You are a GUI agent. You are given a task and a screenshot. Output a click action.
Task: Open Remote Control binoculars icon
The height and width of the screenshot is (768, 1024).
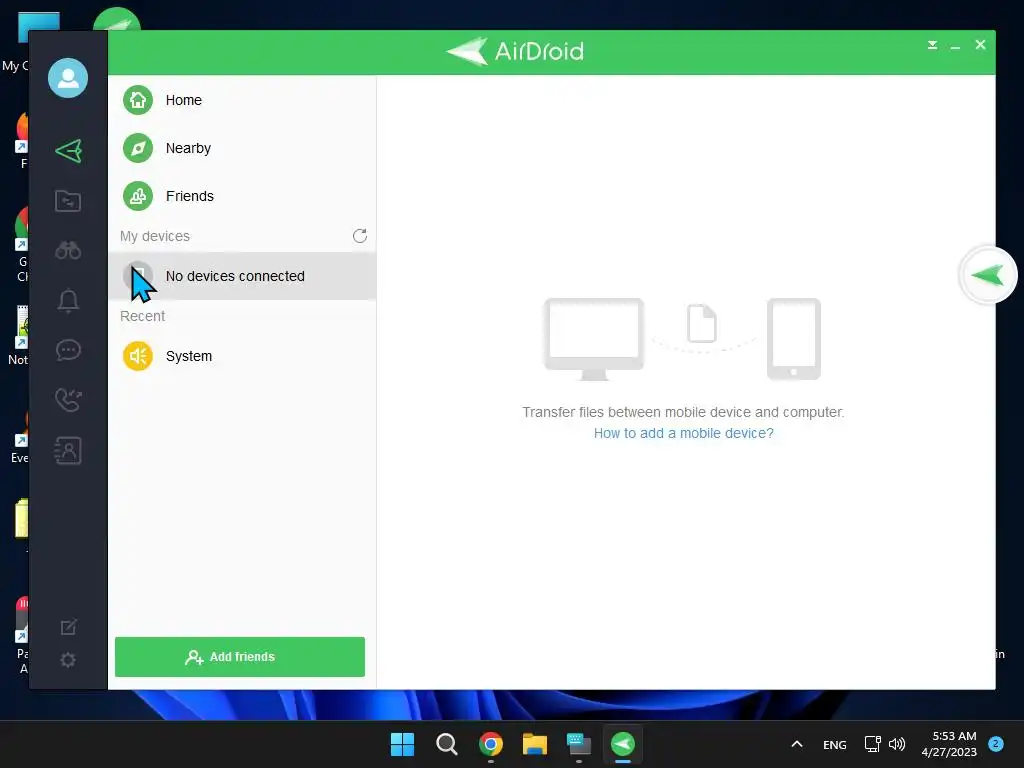(x=68, y=250)
